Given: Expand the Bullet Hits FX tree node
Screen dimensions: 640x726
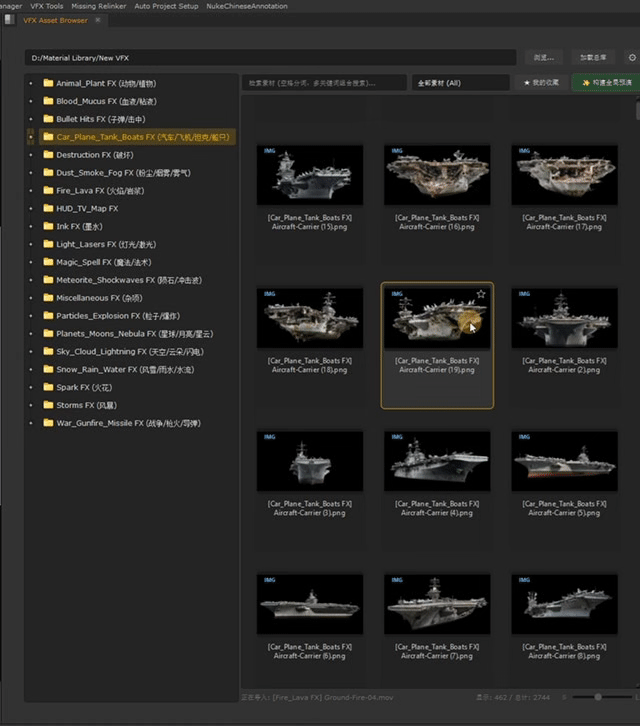Looking at the screenshot, I should click(x=31, y=119).
